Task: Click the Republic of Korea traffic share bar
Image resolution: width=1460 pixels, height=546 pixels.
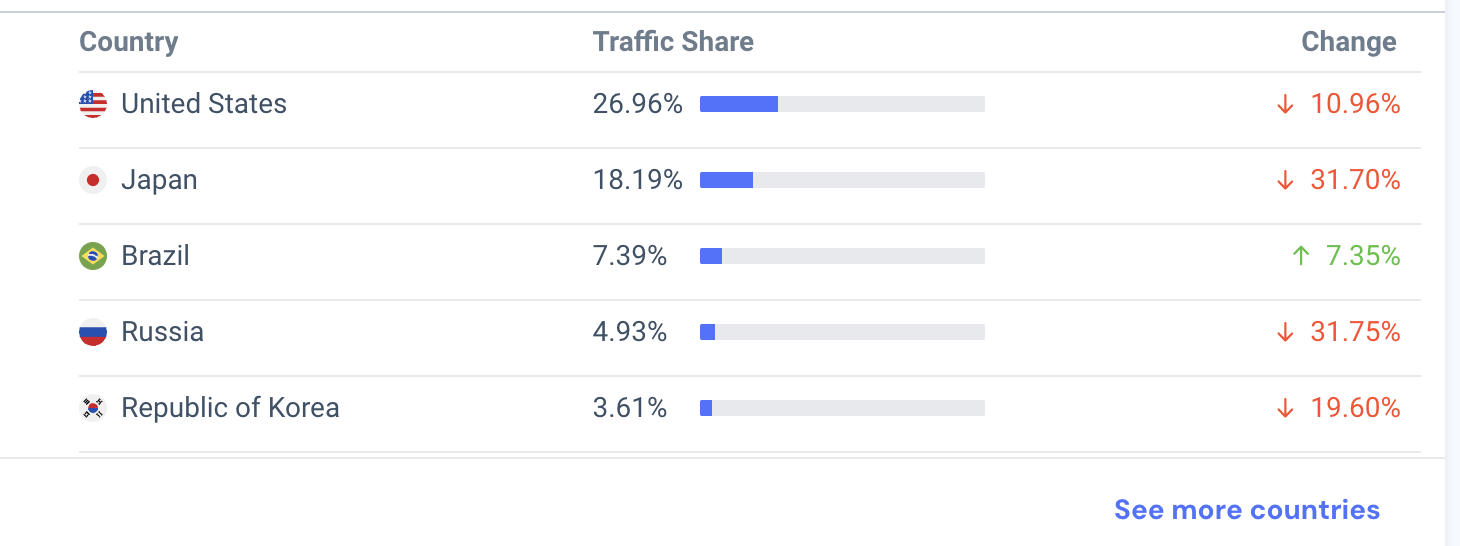Action: point(842,408)
